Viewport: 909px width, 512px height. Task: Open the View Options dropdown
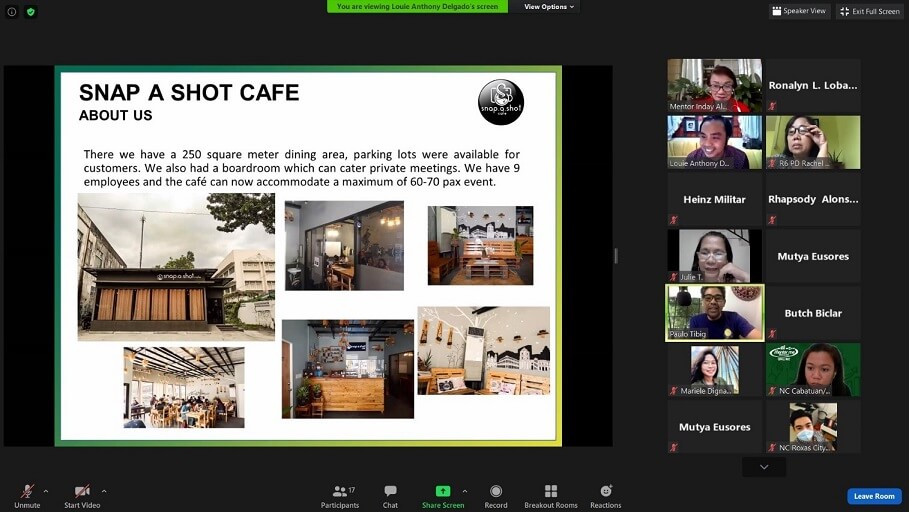coord(549,6)
